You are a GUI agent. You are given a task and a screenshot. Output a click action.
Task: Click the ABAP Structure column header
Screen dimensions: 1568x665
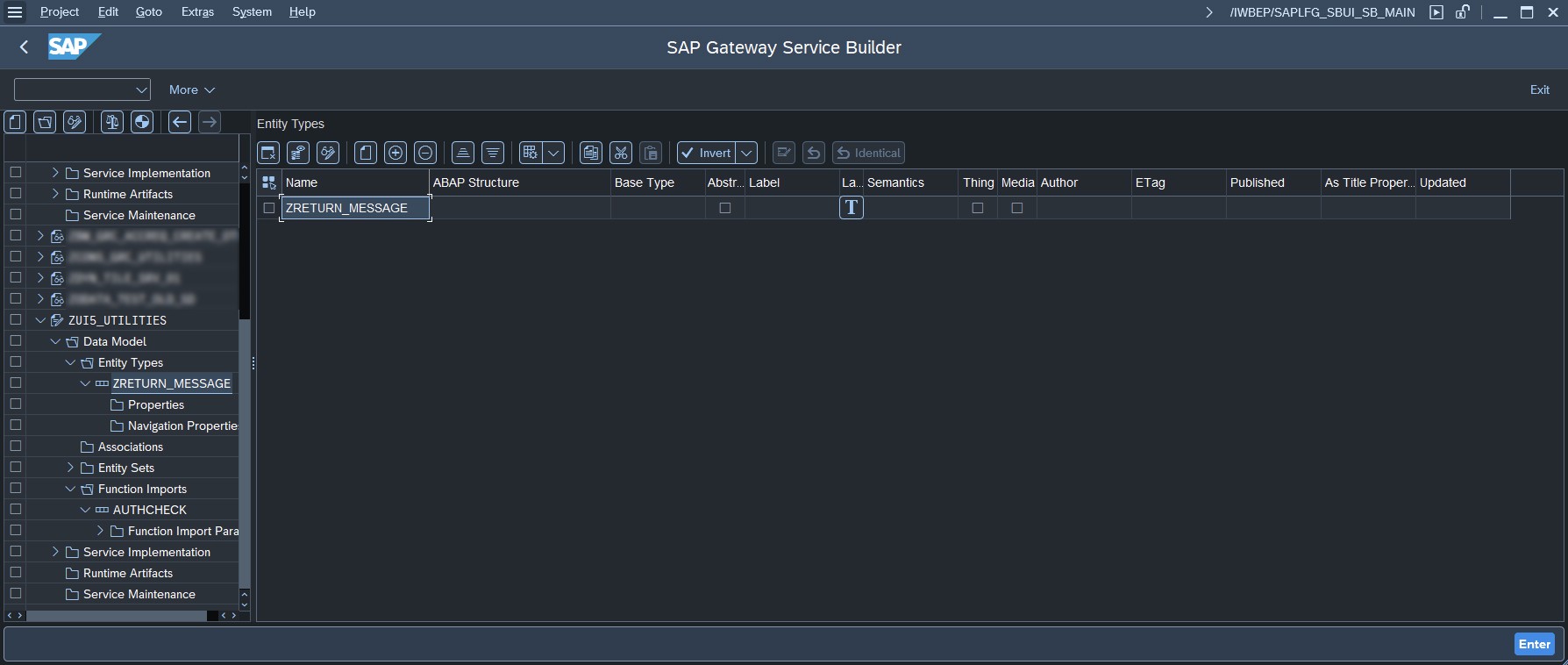click(x=519, y=182)
